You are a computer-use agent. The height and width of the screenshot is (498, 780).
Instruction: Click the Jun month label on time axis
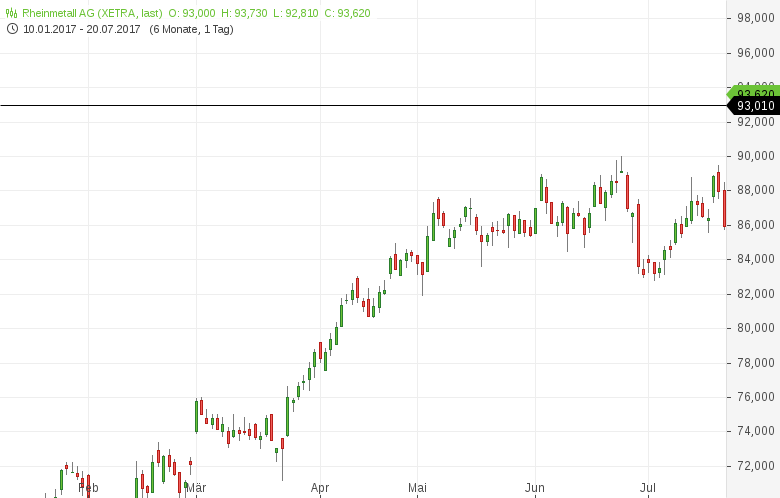click(x=535, y=488)
